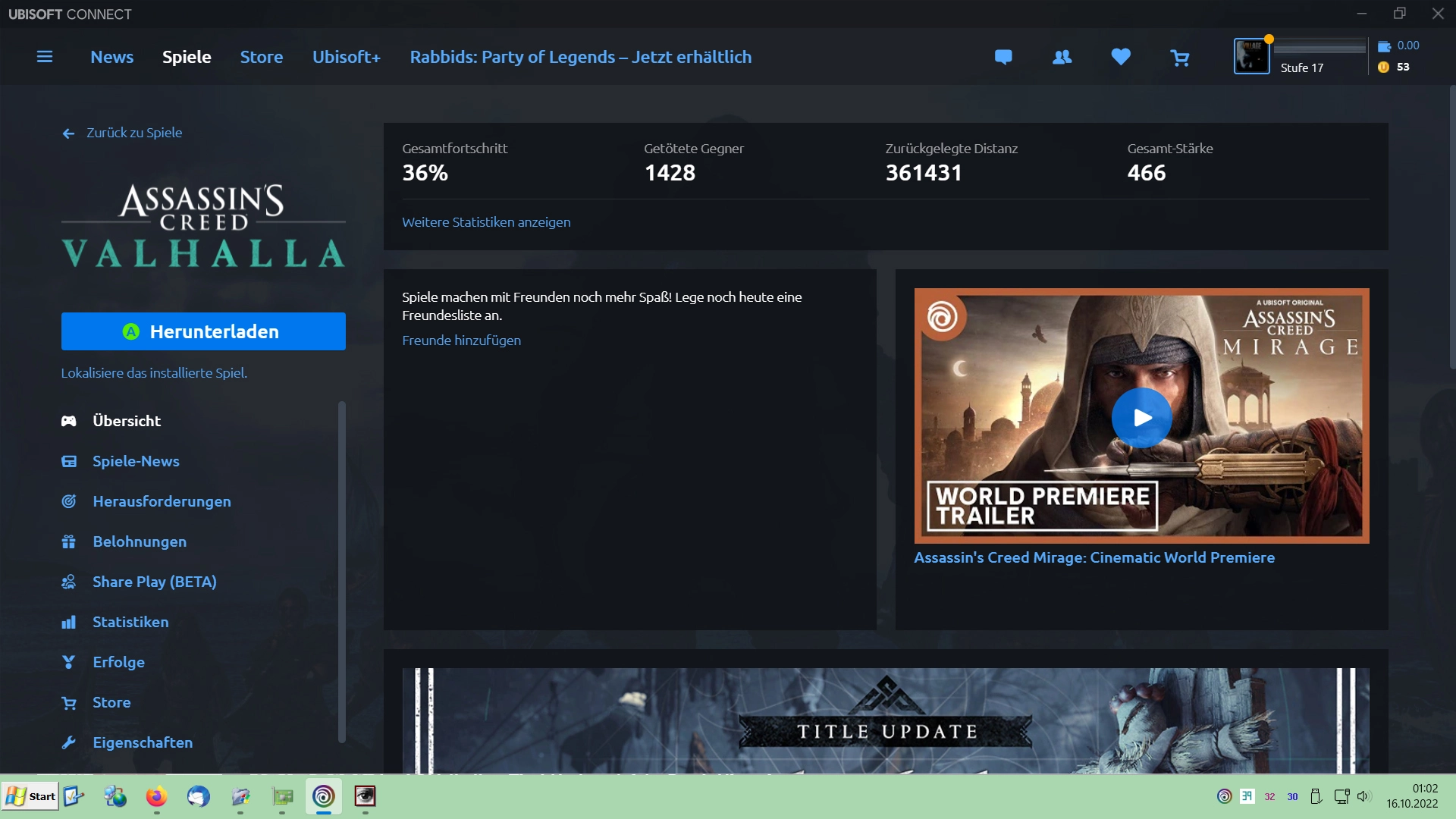Select Spiele-News in the sidebar
This screenshot has height=819, width=1456.
click(136, 461)
